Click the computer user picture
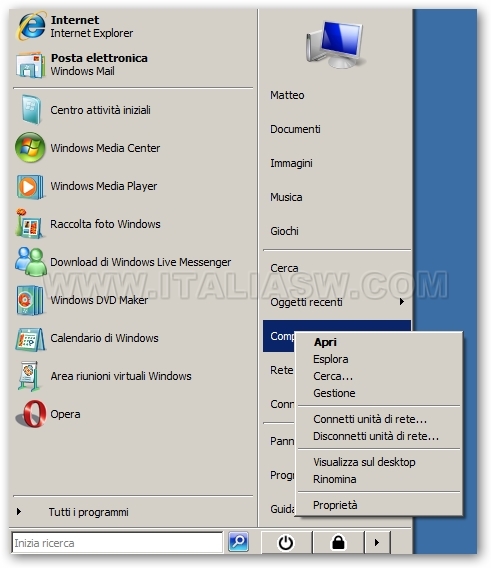This screenshot has height=568, width=491. (335, 45)
